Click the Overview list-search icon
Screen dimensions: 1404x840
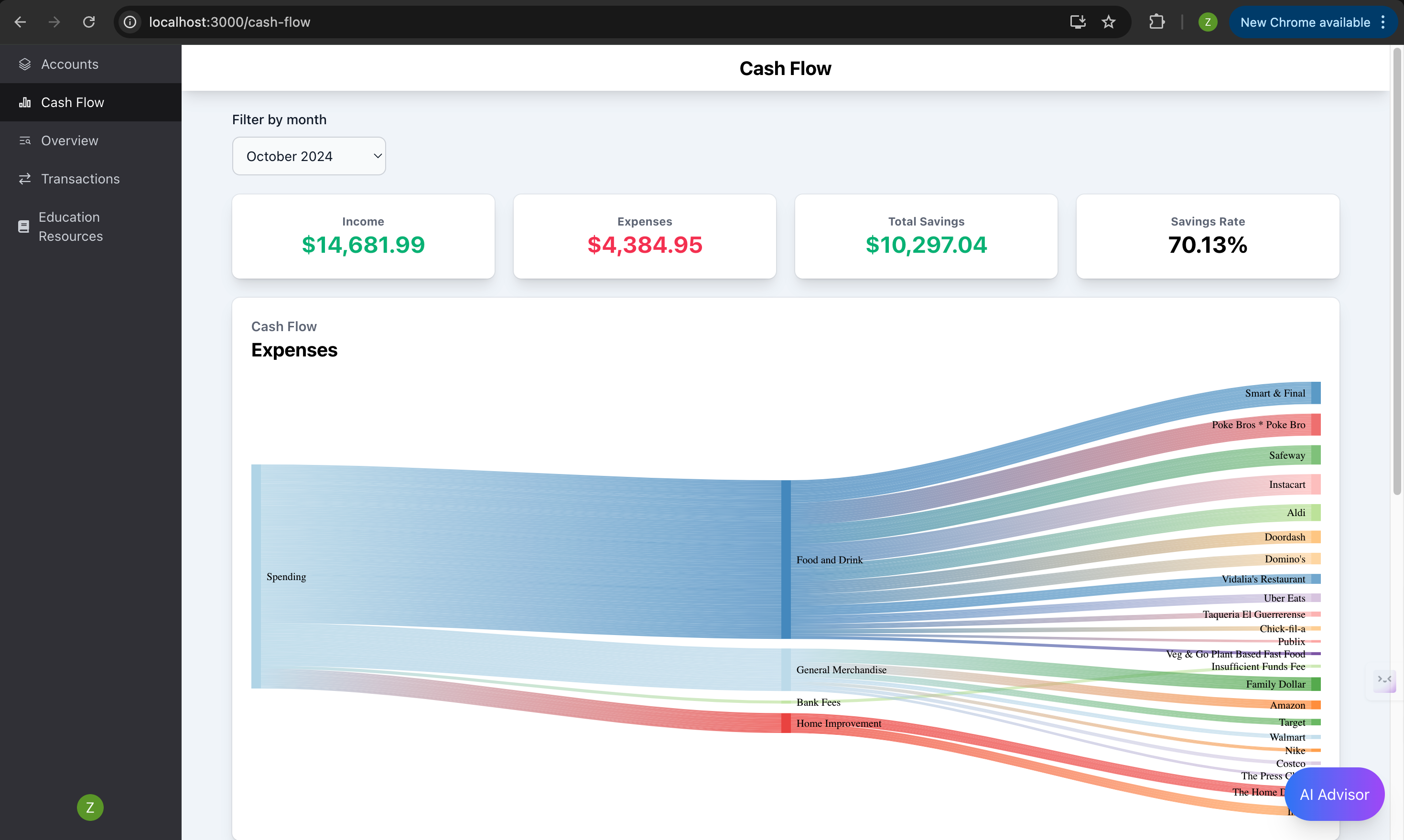24,140
